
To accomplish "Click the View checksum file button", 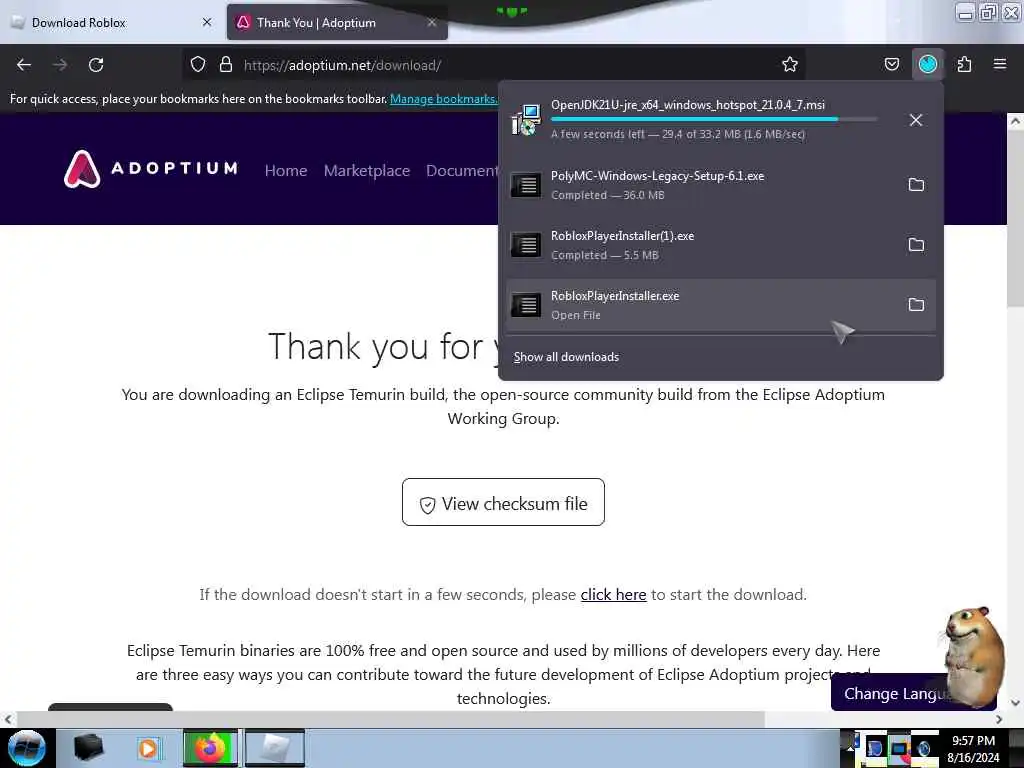I will [x=504, y=502].
